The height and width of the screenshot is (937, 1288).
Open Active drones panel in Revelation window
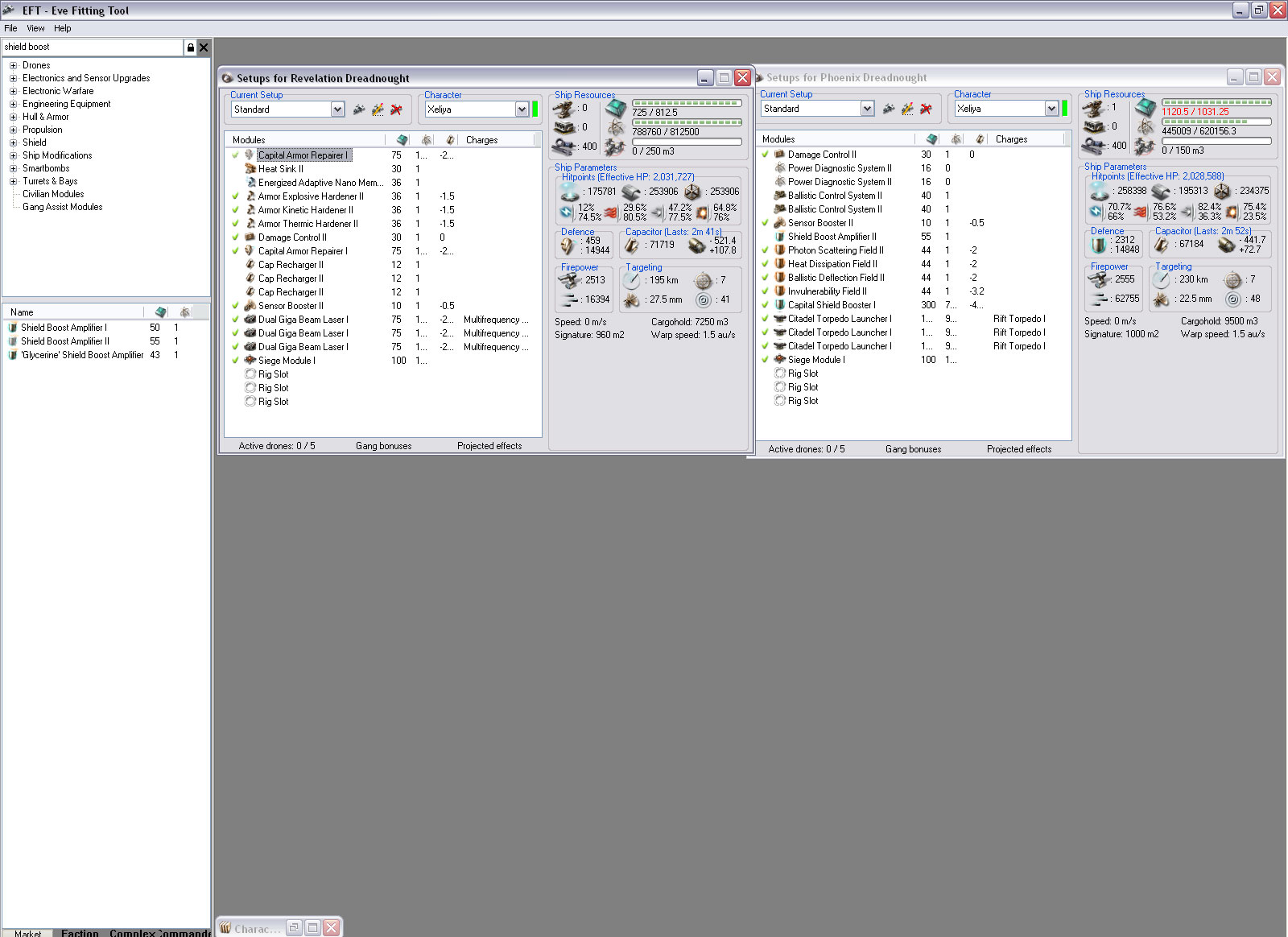click(x=277, y=446)
